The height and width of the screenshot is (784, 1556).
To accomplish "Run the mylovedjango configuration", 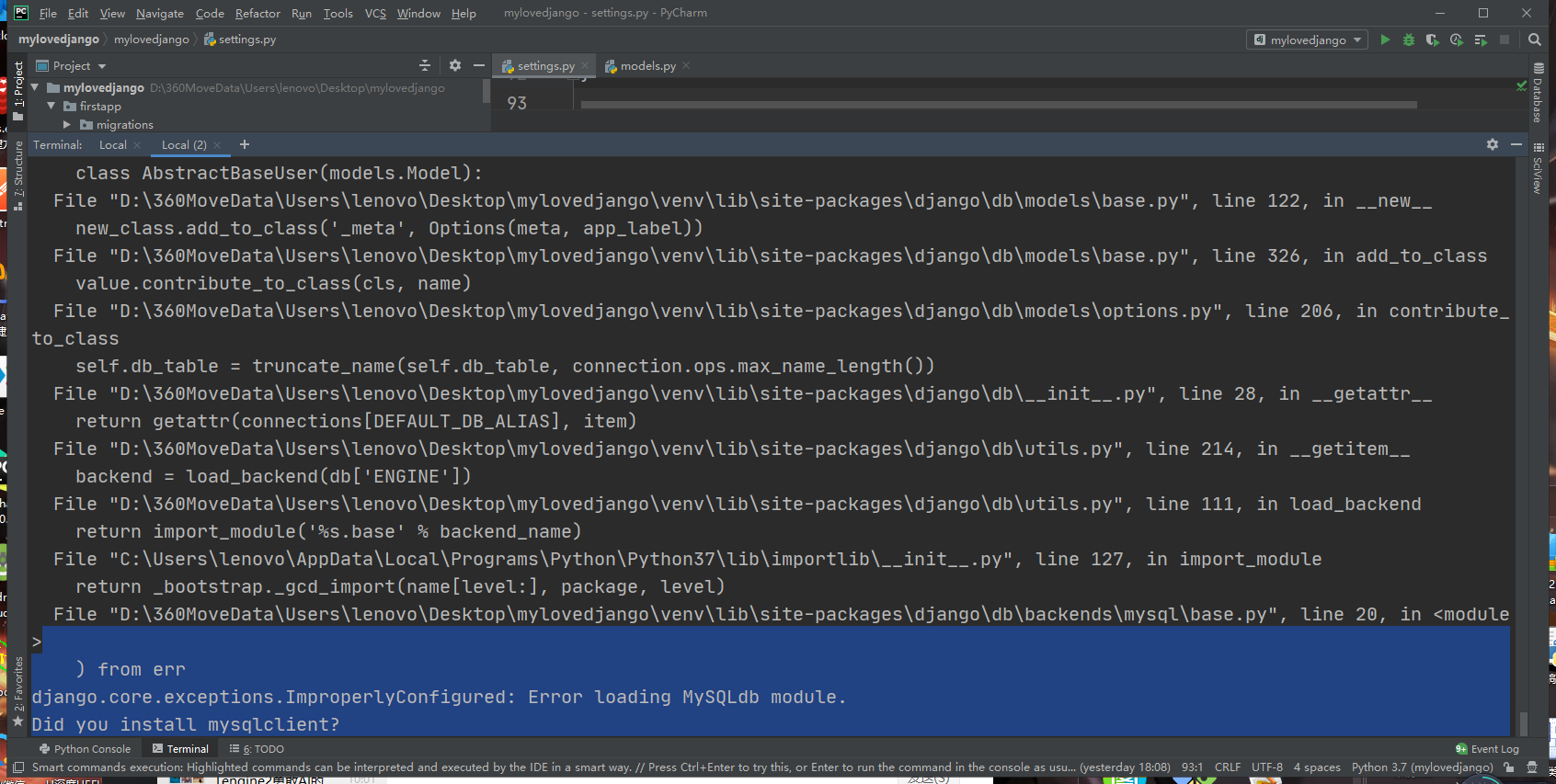I will click(1385, 40).
